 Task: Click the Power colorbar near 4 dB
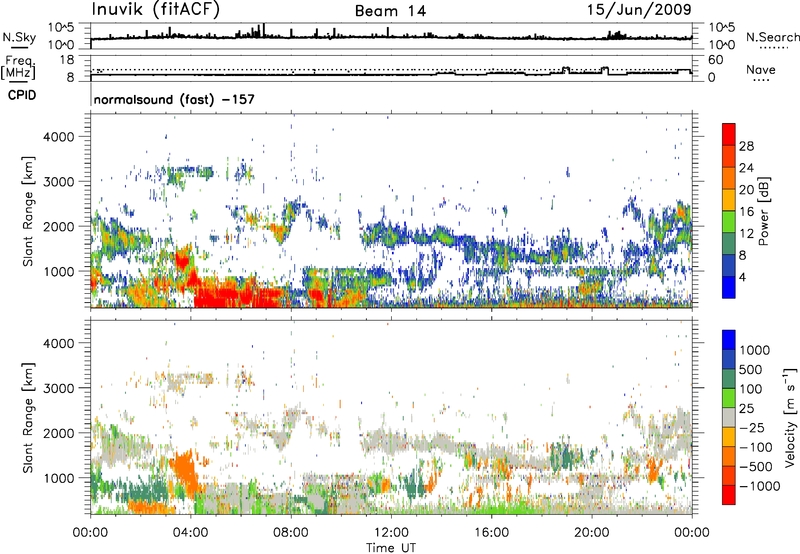[729, 276]
